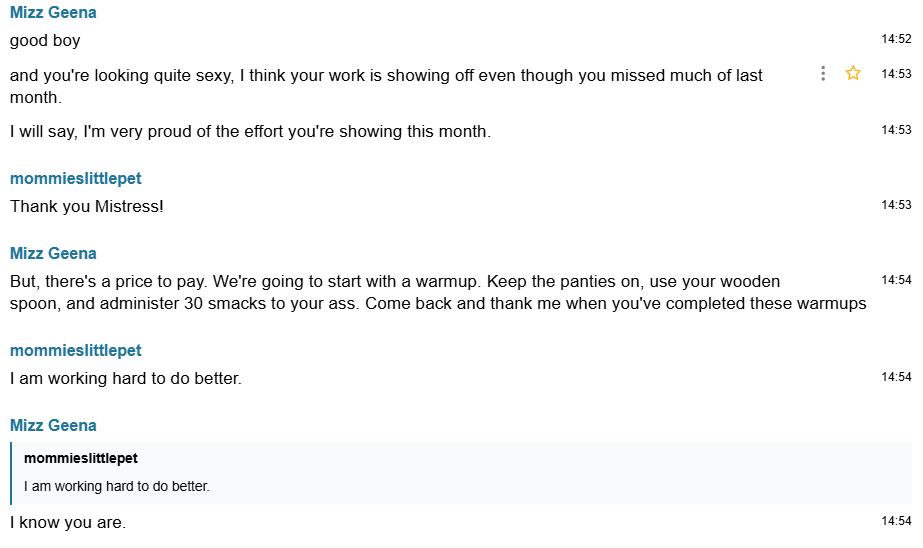The height and width of the screenshot is (548, 923).
Task: Select the 'Thank you Mistress!' message
Action: (86, 206)
